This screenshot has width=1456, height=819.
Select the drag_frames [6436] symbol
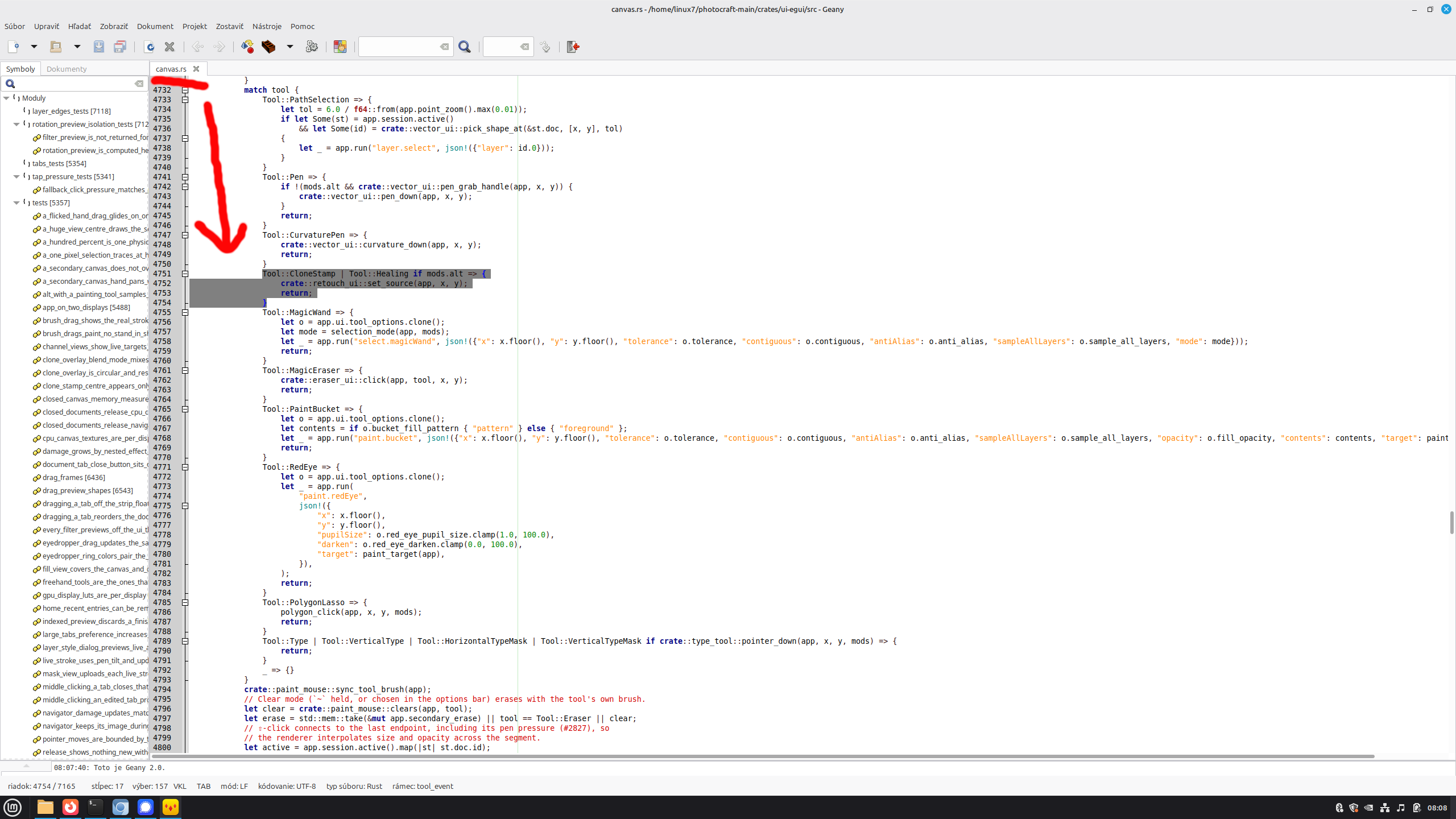point(73,478)
